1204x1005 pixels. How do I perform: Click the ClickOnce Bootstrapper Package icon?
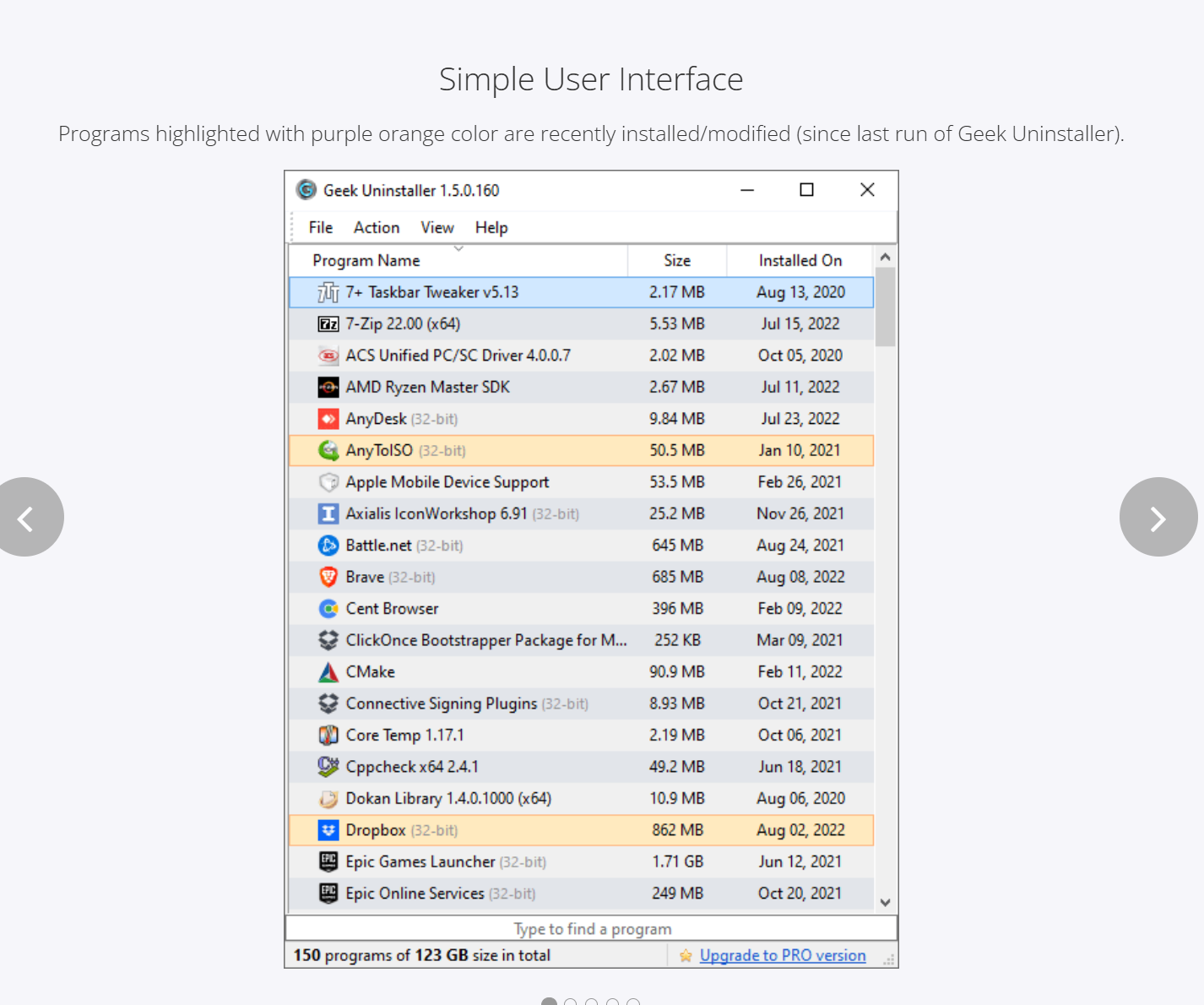(x=328, y=640)
